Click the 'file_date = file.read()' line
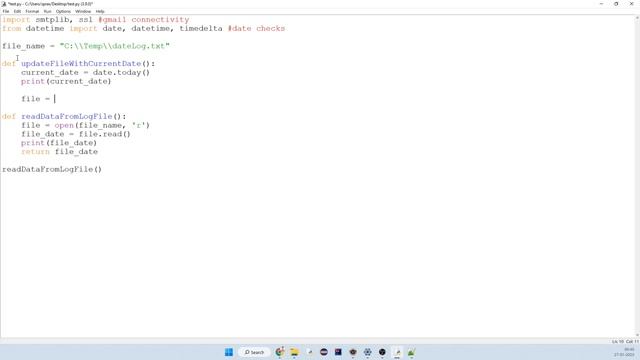This screenshot has height=360, width=640. (76, 134)
